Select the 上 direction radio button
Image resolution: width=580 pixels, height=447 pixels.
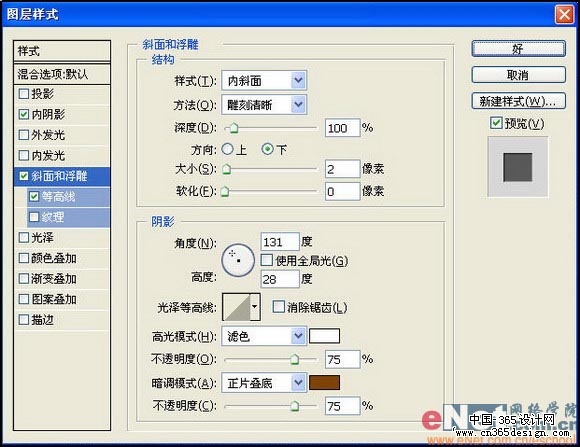pos(227,149)
